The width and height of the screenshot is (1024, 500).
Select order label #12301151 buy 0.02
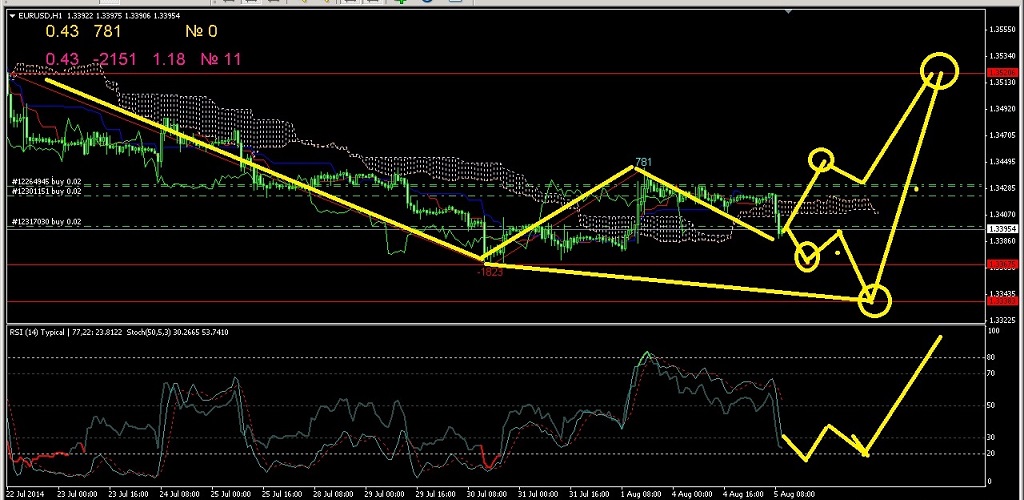pos(45,190)
